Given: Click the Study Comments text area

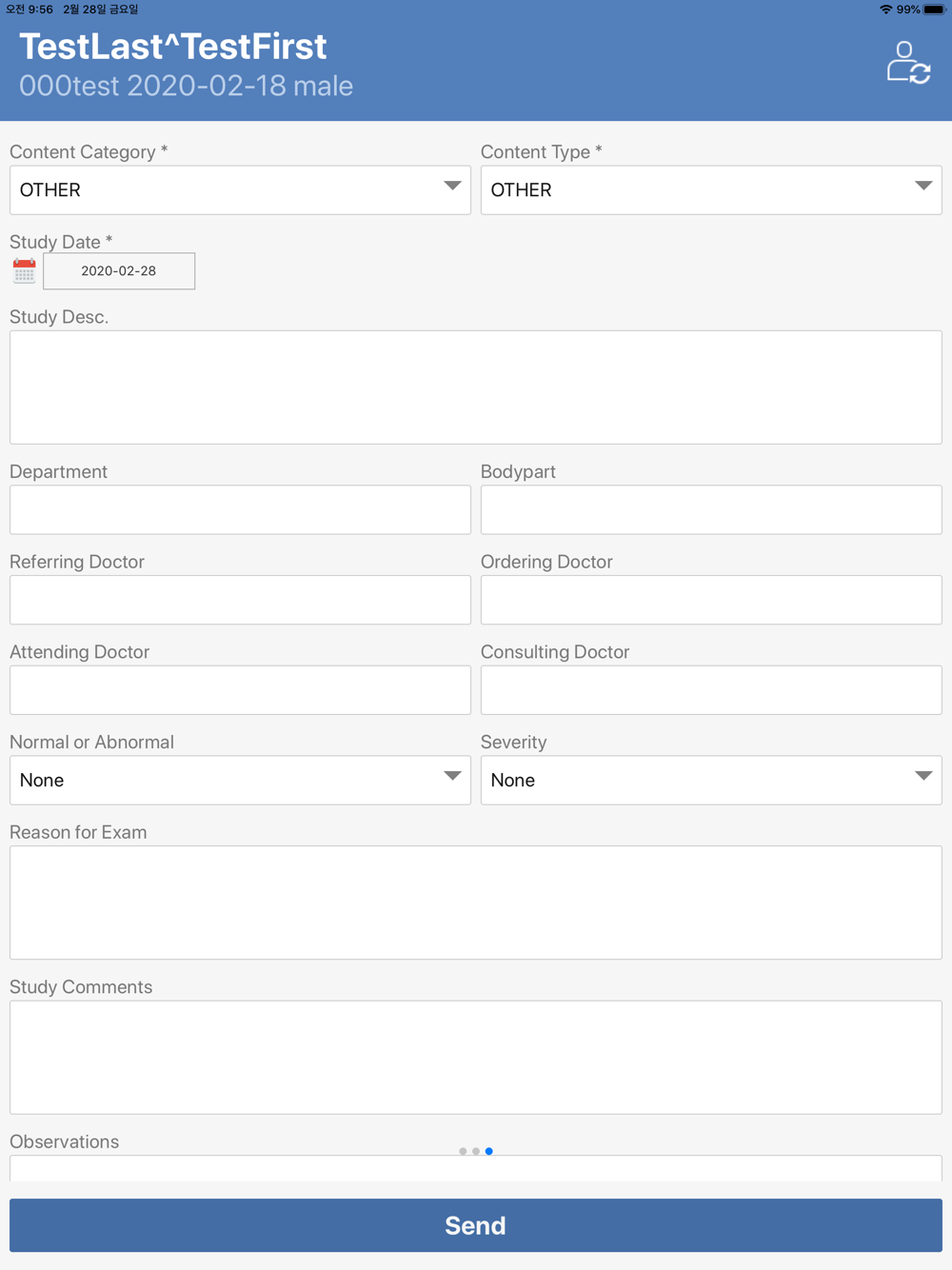Looking at the screenshot, I should click(x=476, y=1057).
